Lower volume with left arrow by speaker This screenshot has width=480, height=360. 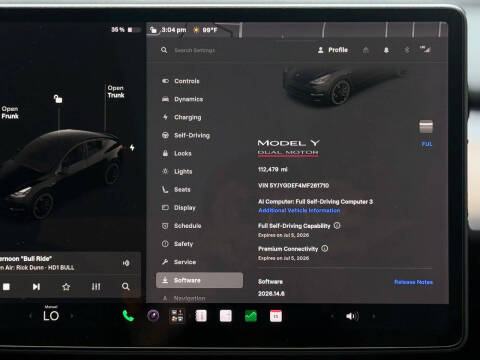pos(332,316)
